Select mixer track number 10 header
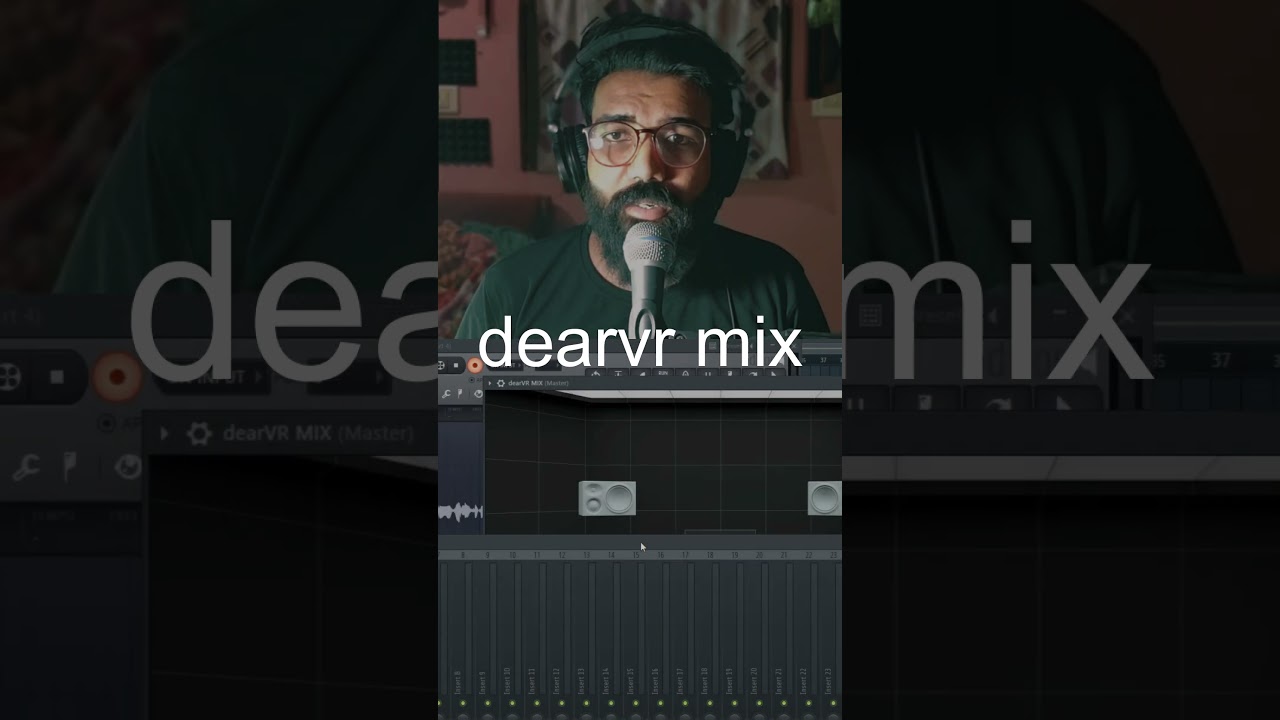 pos(512,555)
